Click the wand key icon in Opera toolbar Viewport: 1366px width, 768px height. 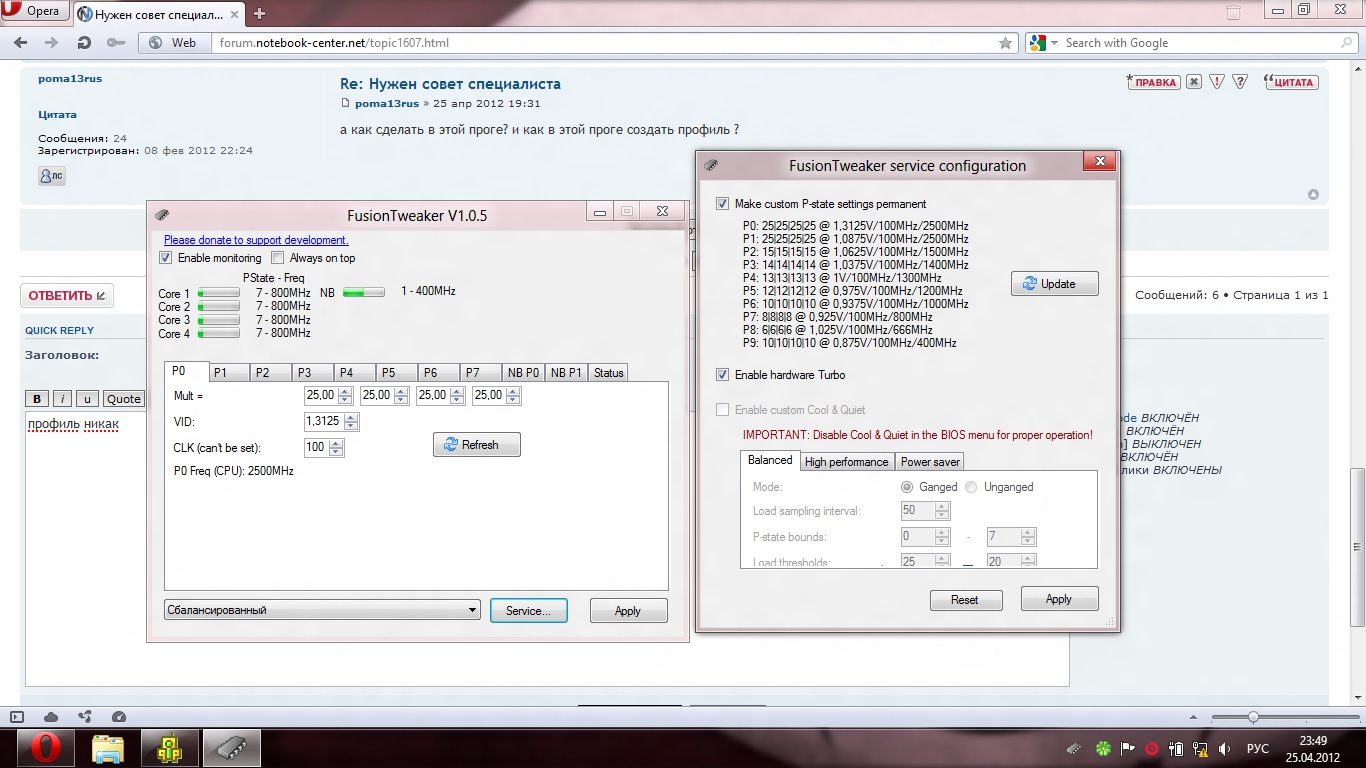116,43
